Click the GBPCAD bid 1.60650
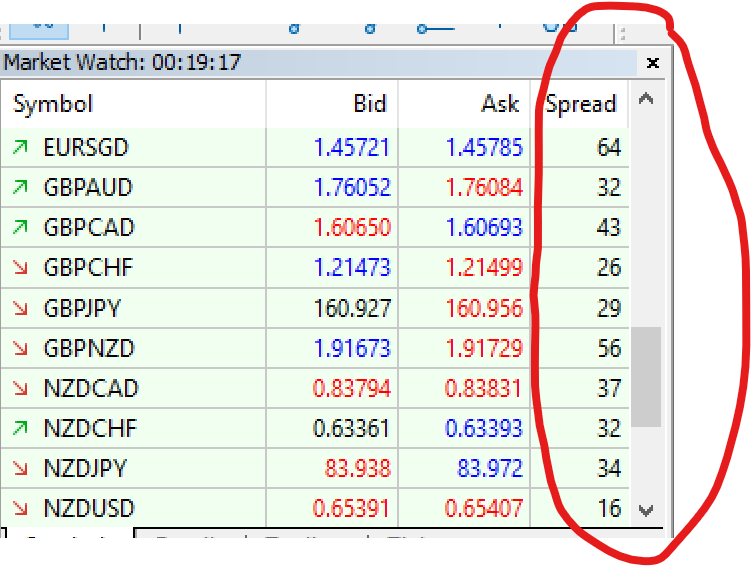 click(x=352, y=227)
